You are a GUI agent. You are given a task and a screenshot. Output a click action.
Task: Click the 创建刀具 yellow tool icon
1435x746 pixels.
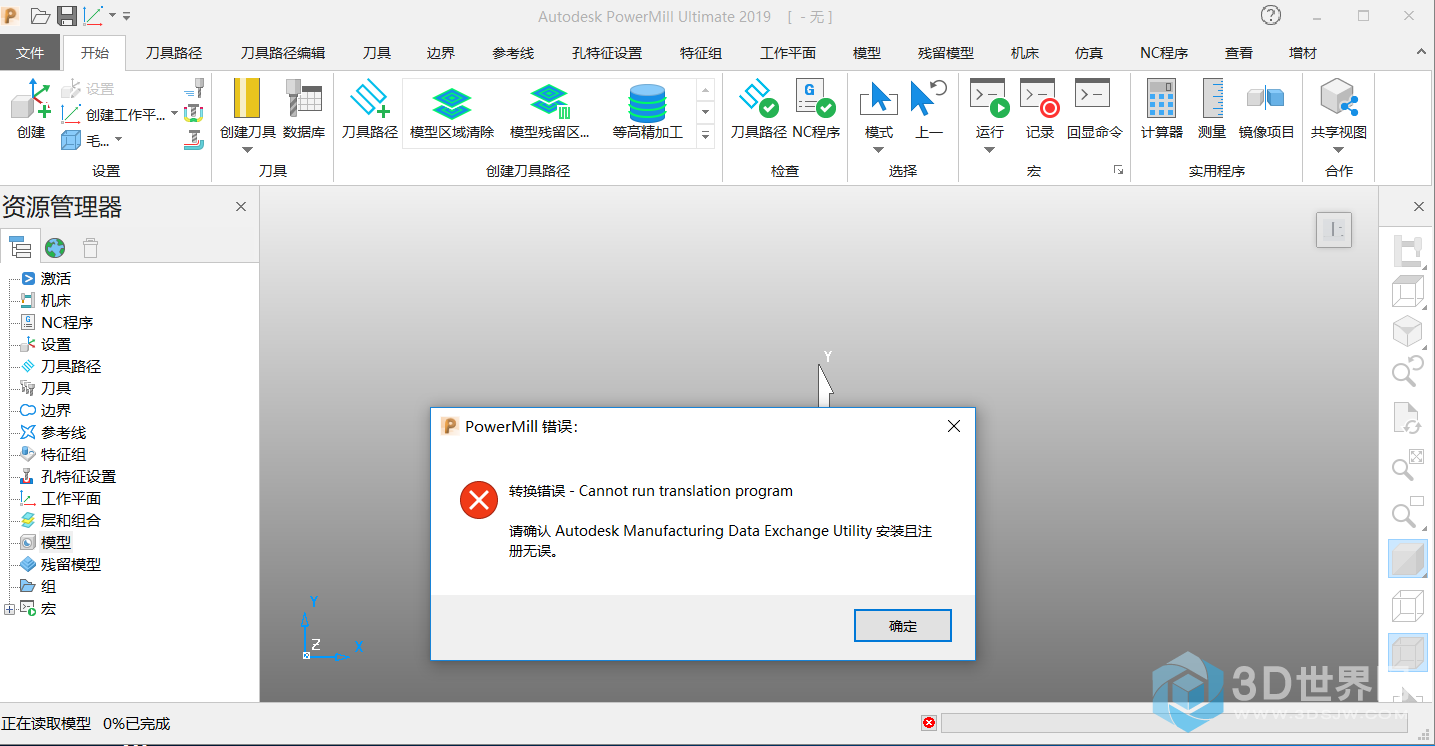tap(247, 99)
